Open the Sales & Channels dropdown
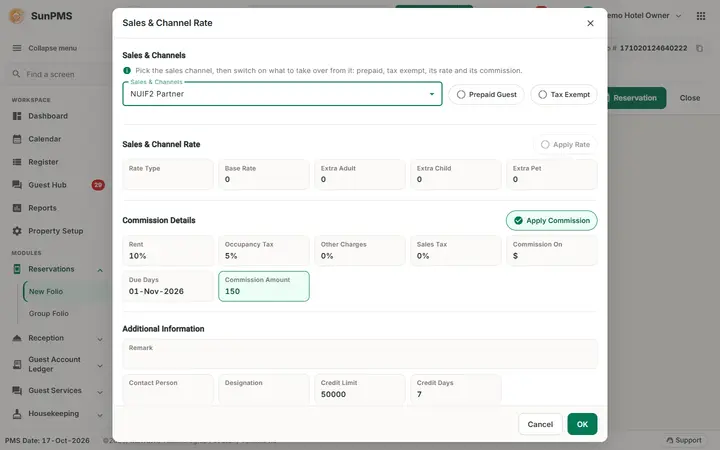This screenshot has height=450, width=720. 282,94
